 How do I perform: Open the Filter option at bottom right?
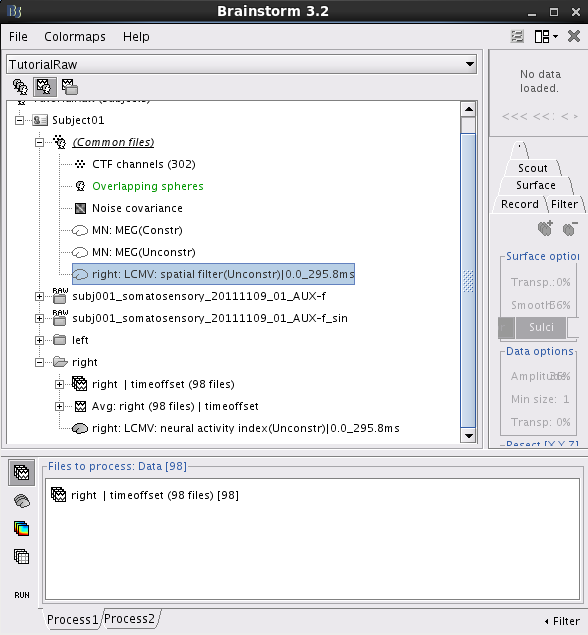coord(562,621)
